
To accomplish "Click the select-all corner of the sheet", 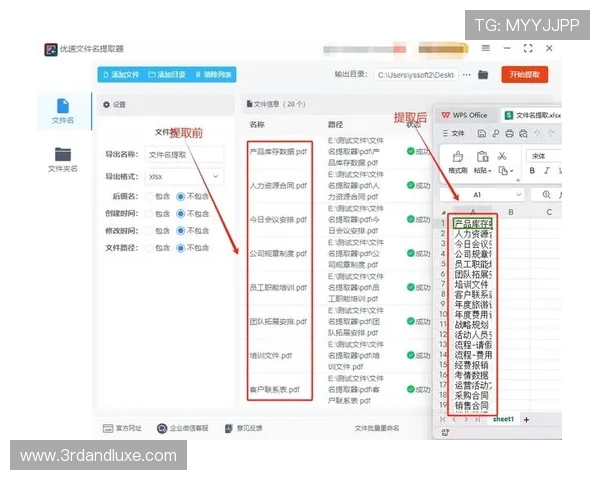I will [443, 212].
